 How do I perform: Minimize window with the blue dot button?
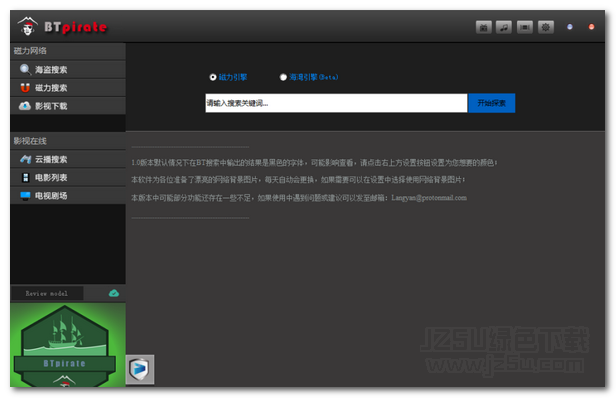coord(570,27)
